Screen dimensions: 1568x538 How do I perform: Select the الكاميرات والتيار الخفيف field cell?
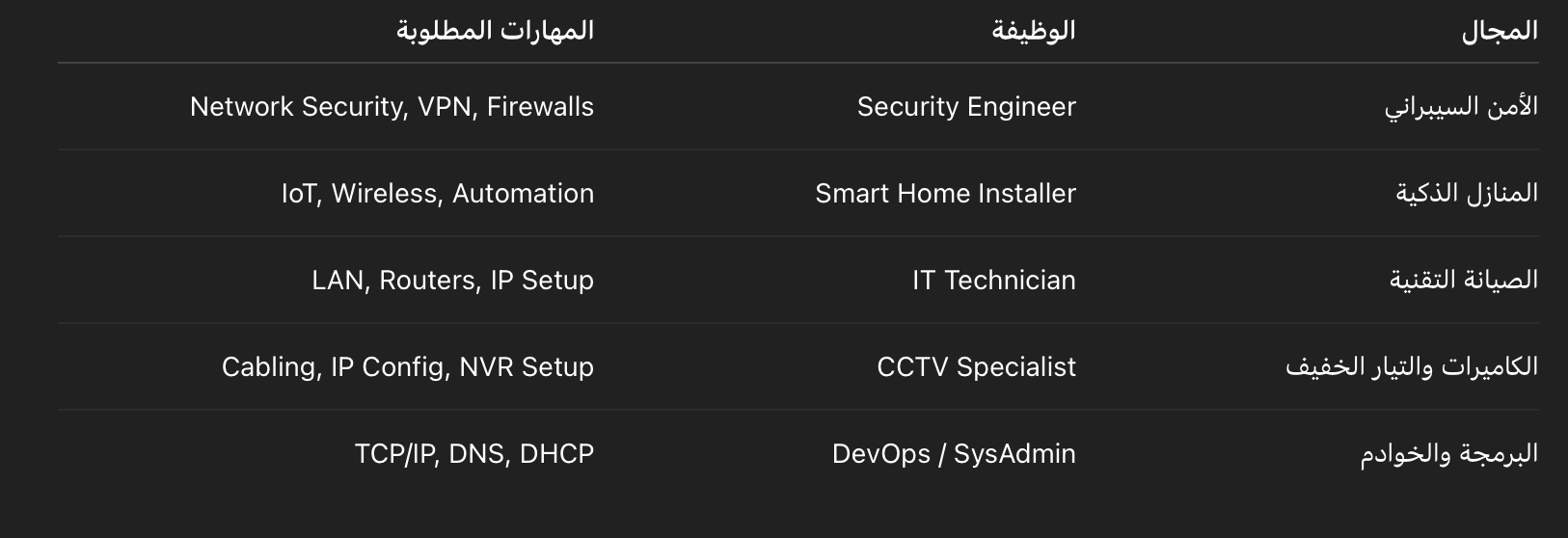click(1412, 367)
